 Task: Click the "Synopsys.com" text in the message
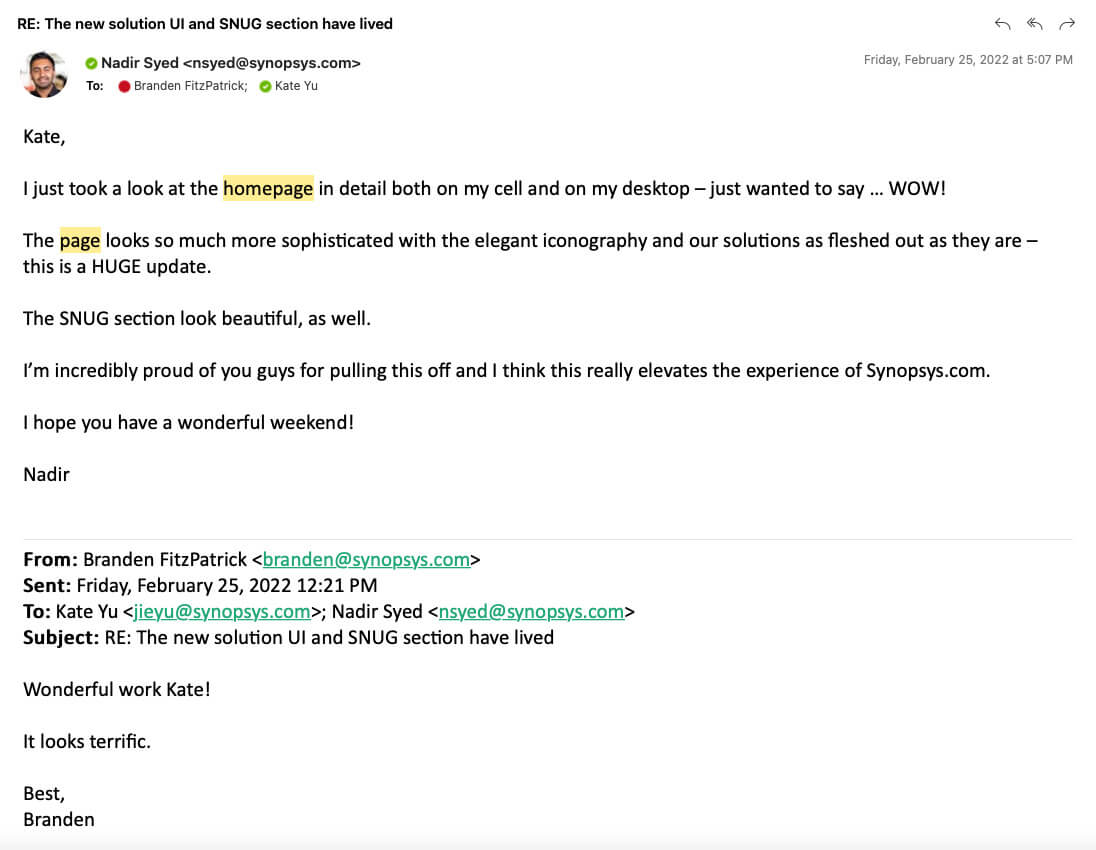tap(927, 370)
